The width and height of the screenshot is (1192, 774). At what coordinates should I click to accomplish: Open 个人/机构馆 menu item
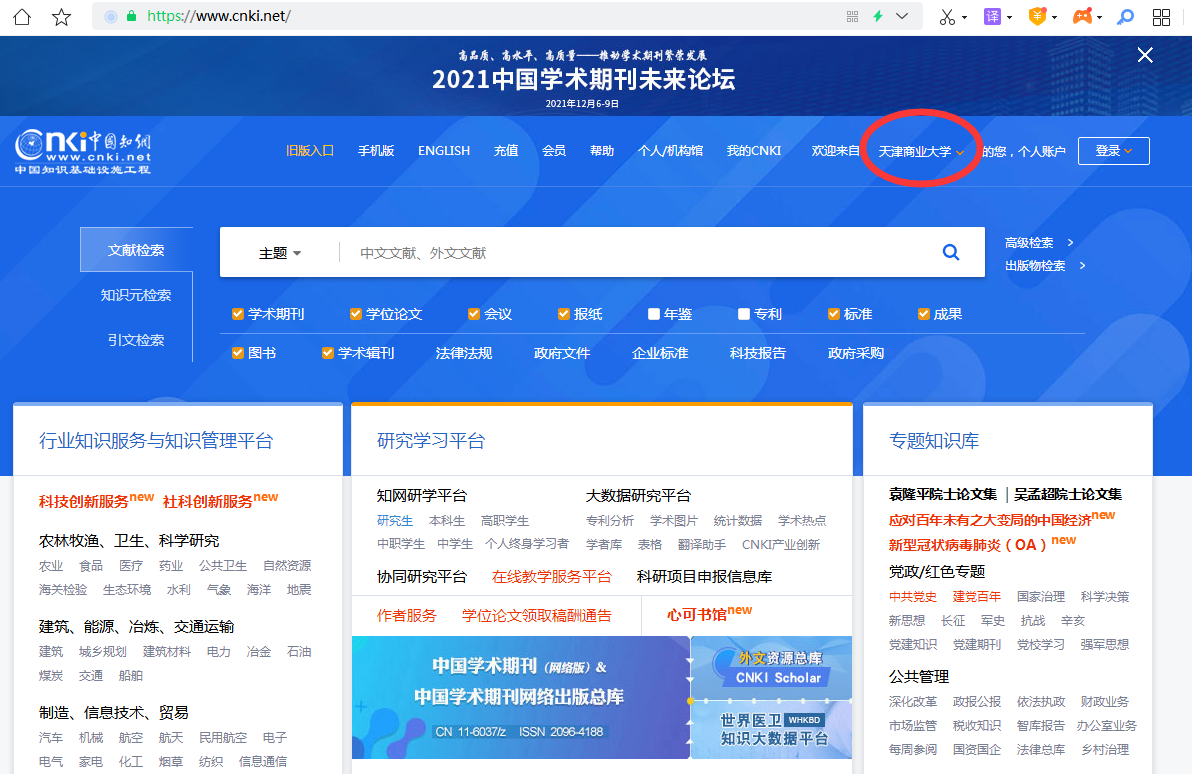click(670, 151)
